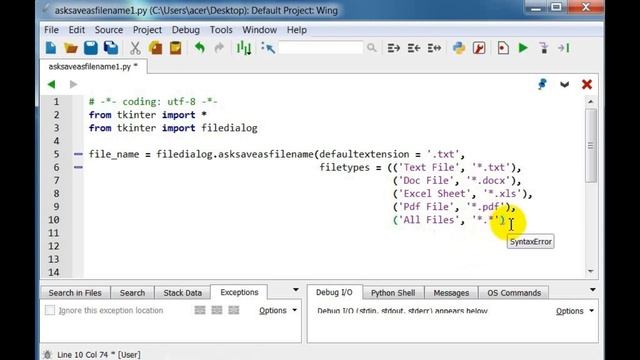Open the editor file list chevron menu
640x360 pixels.
564,84
